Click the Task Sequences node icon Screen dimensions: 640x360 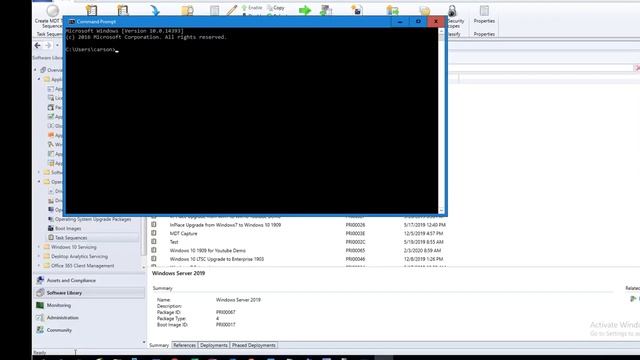(51, 237)
